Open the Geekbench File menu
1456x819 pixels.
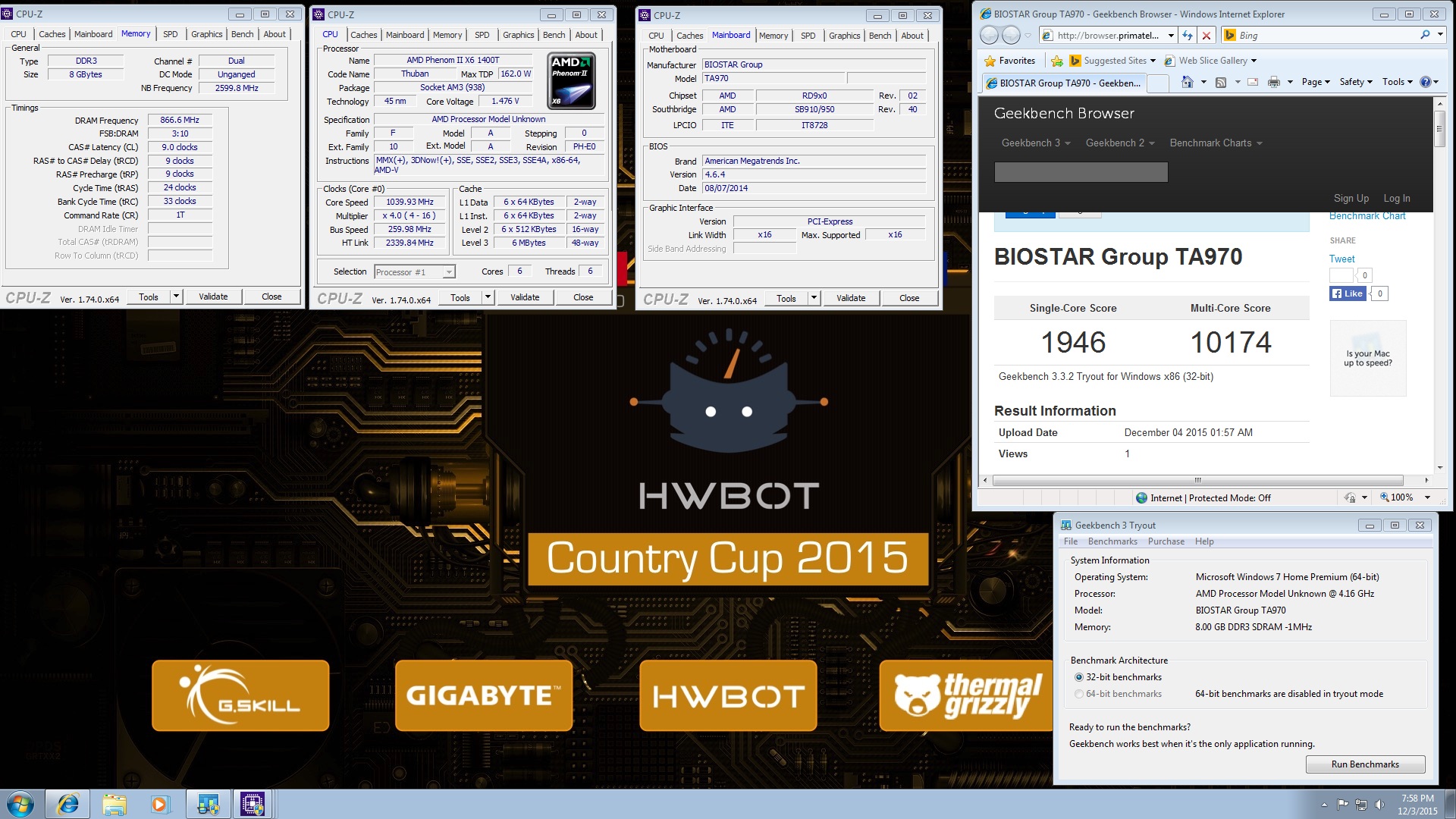tap(1071, 541)
